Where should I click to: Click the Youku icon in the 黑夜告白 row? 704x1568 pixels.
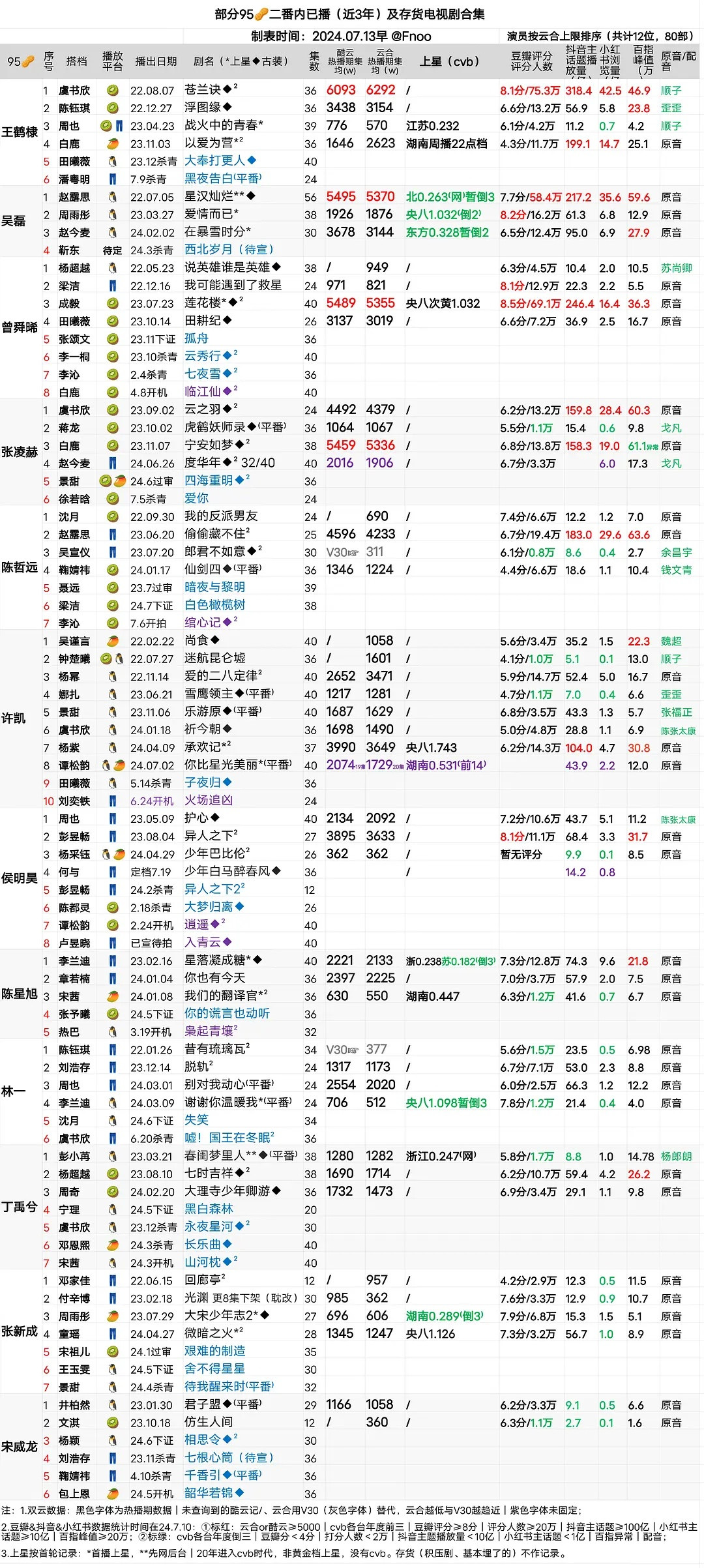[113, 179]
